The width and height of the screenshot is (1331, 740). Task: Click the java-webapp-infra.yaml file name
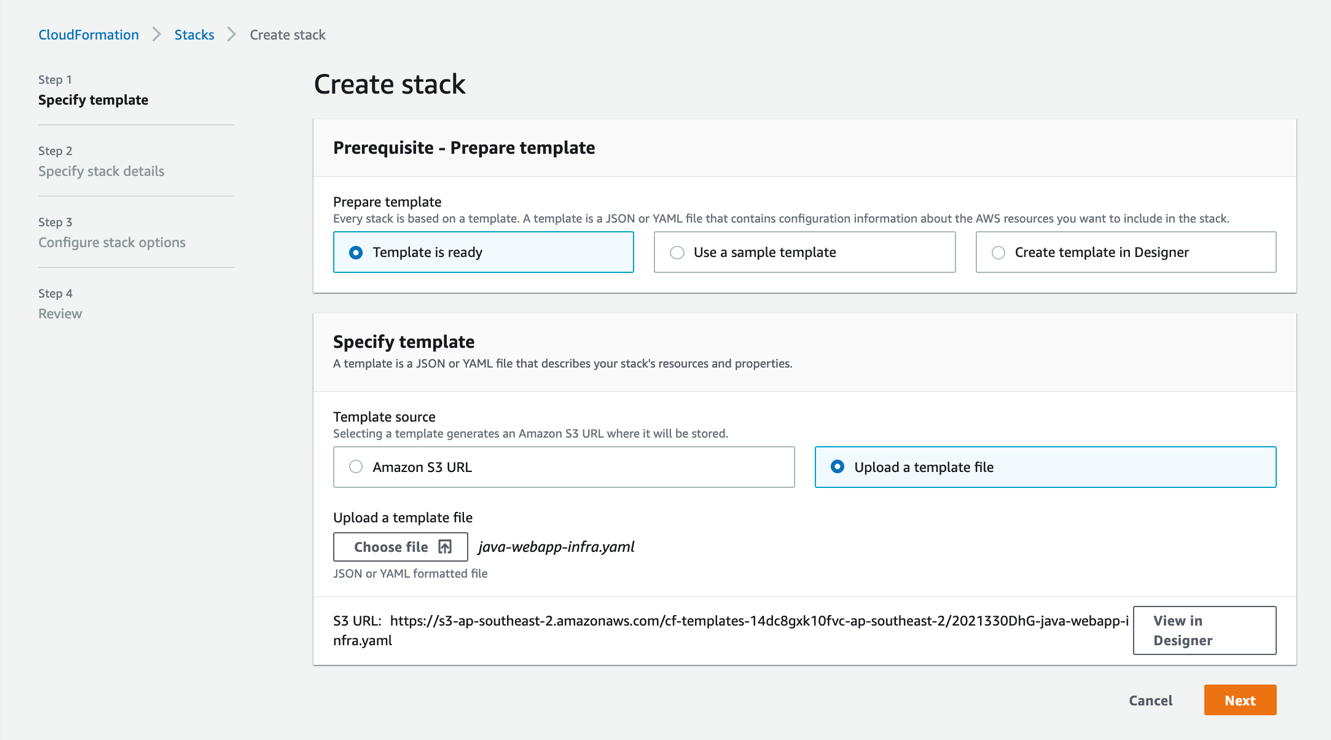556,547
